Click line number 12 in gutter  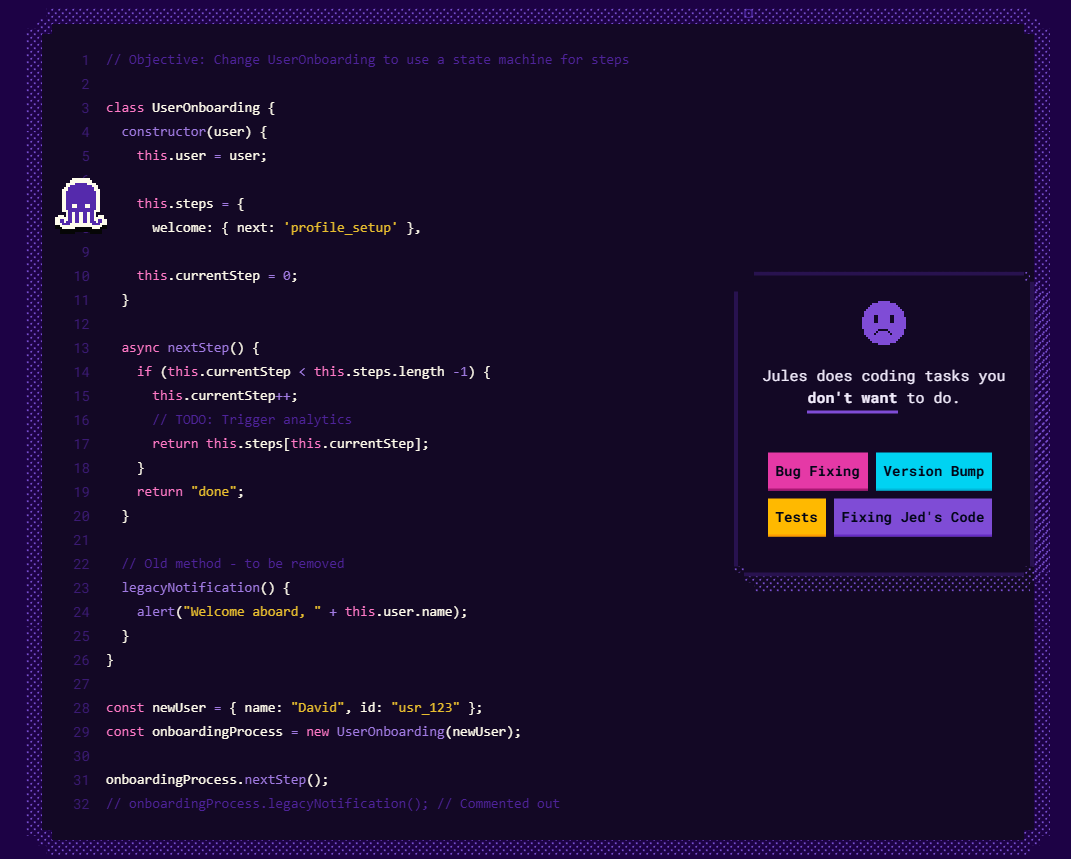tap(81, 324)
